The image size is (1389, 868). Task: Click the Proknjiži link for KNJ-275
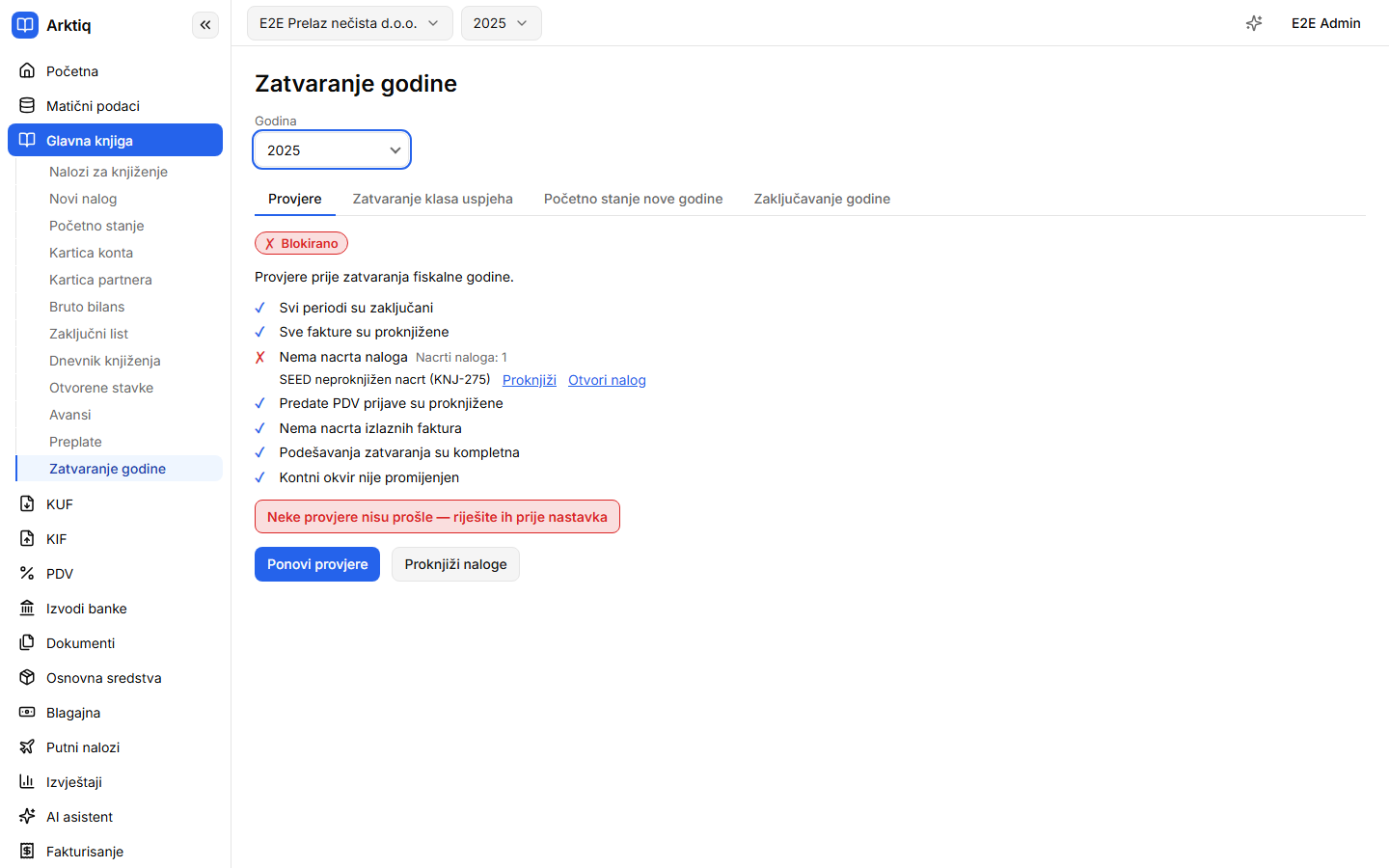point(530,380)
